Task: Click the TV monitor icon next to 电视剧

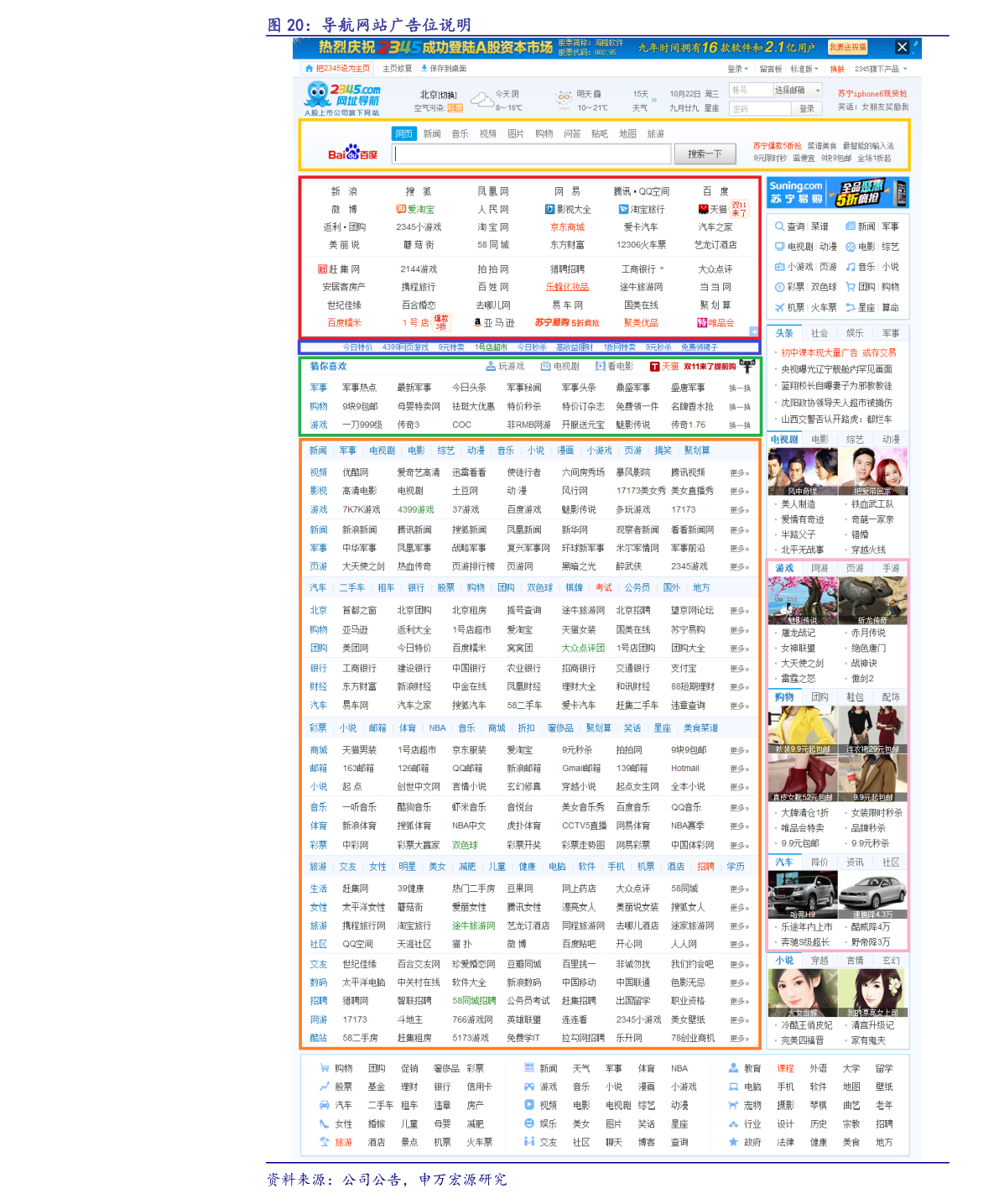Action: tap(779, 247)
